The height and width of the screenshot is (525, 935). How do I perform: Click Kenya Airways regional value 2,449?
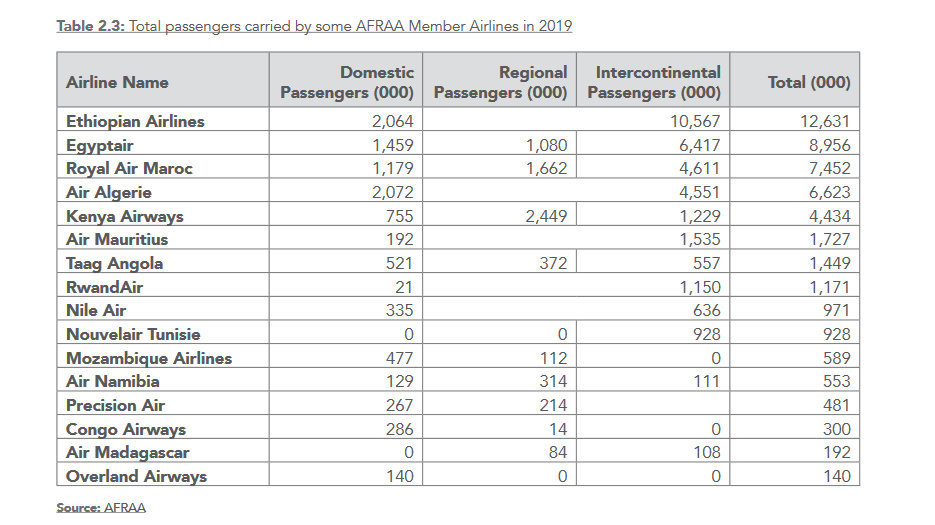[x=546, y=216]
